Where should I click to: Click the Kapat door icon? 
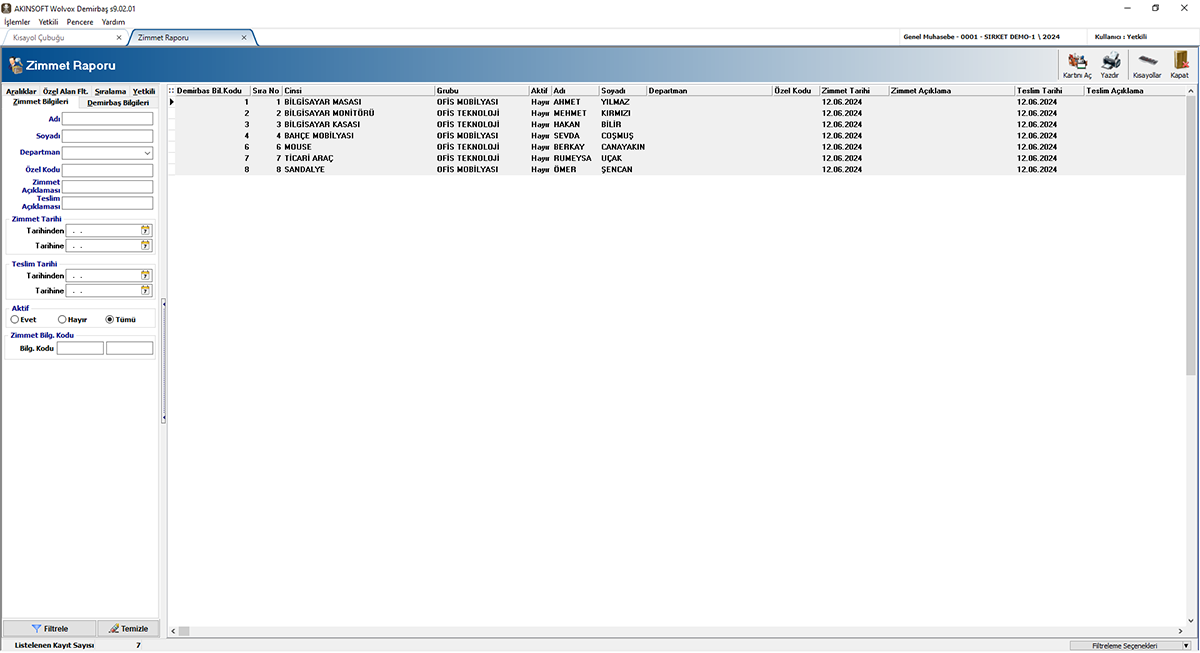(1180, 63)
